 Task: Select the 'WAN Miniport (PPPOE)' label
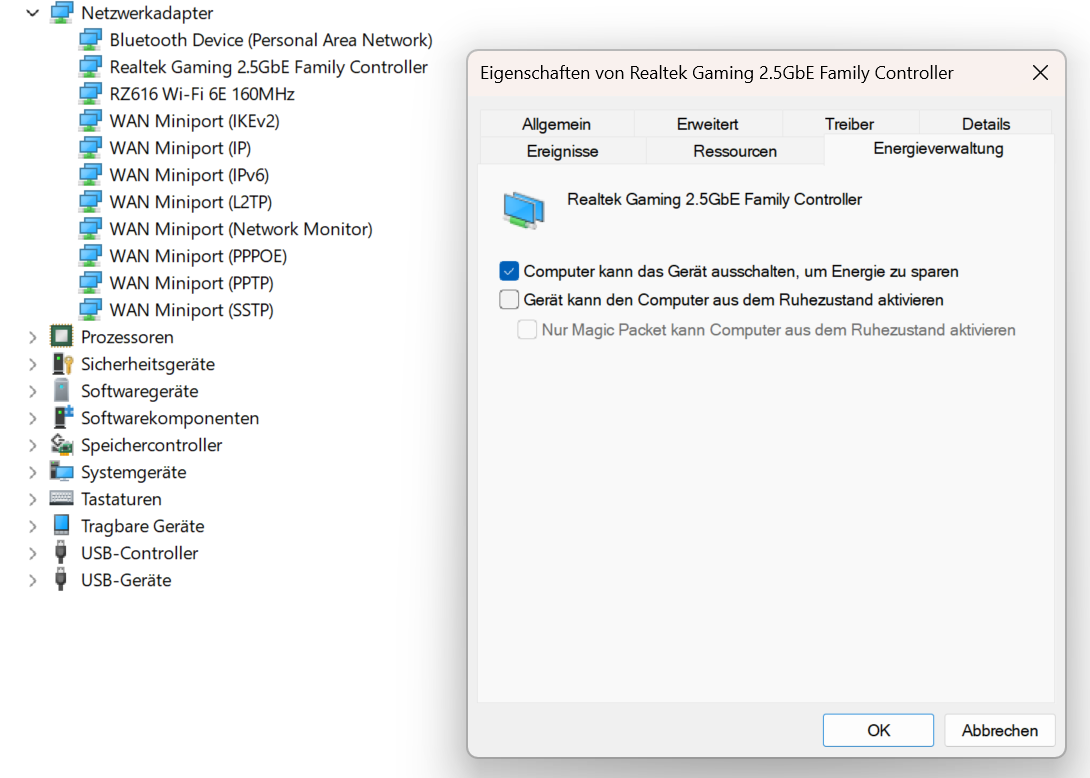pyautogui.click(x=198, y=256)
